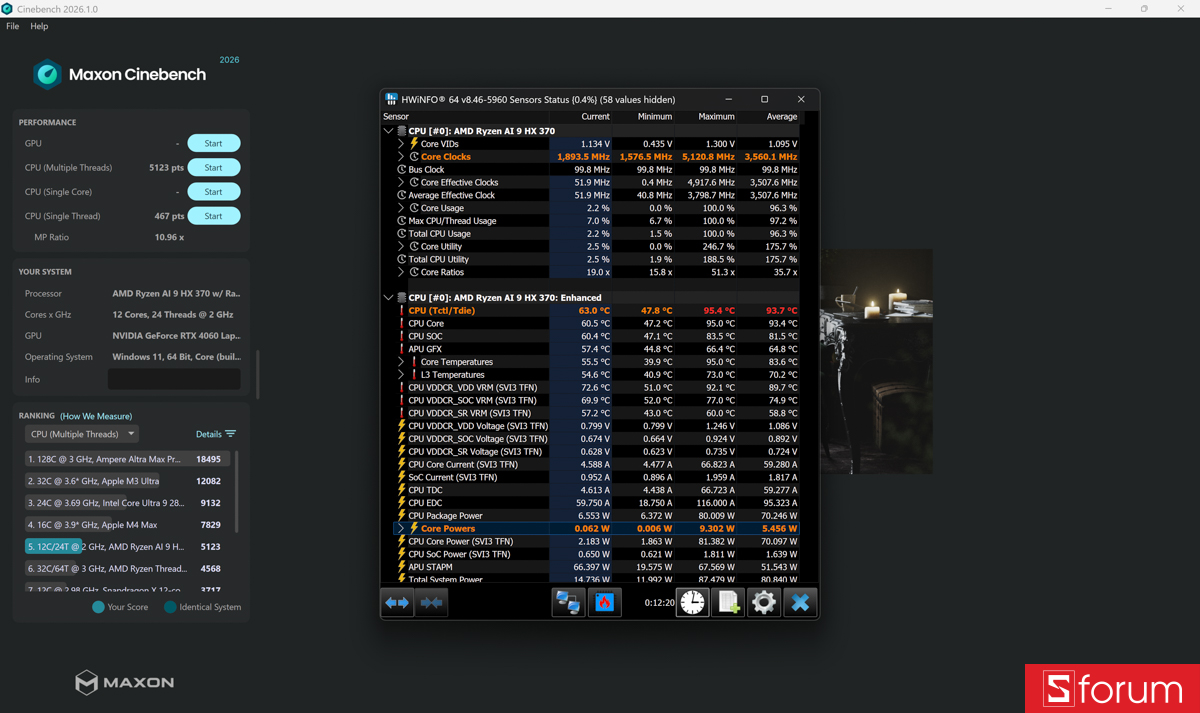Expand Core Effective Clocks row
The image size is (1200, 713).
pos(402,183)
